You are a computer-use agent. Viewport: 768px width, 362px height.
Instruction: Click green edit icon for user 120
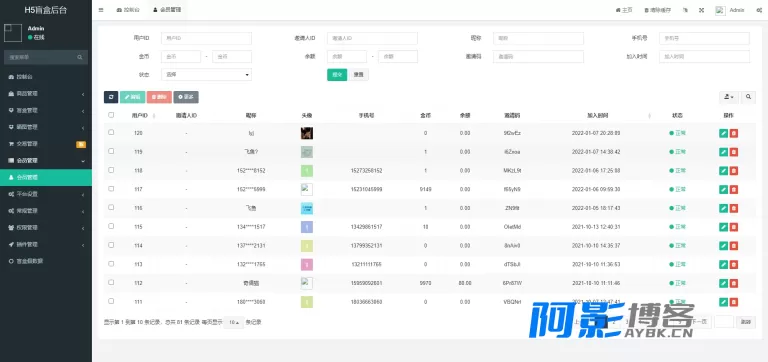(723, 133)
